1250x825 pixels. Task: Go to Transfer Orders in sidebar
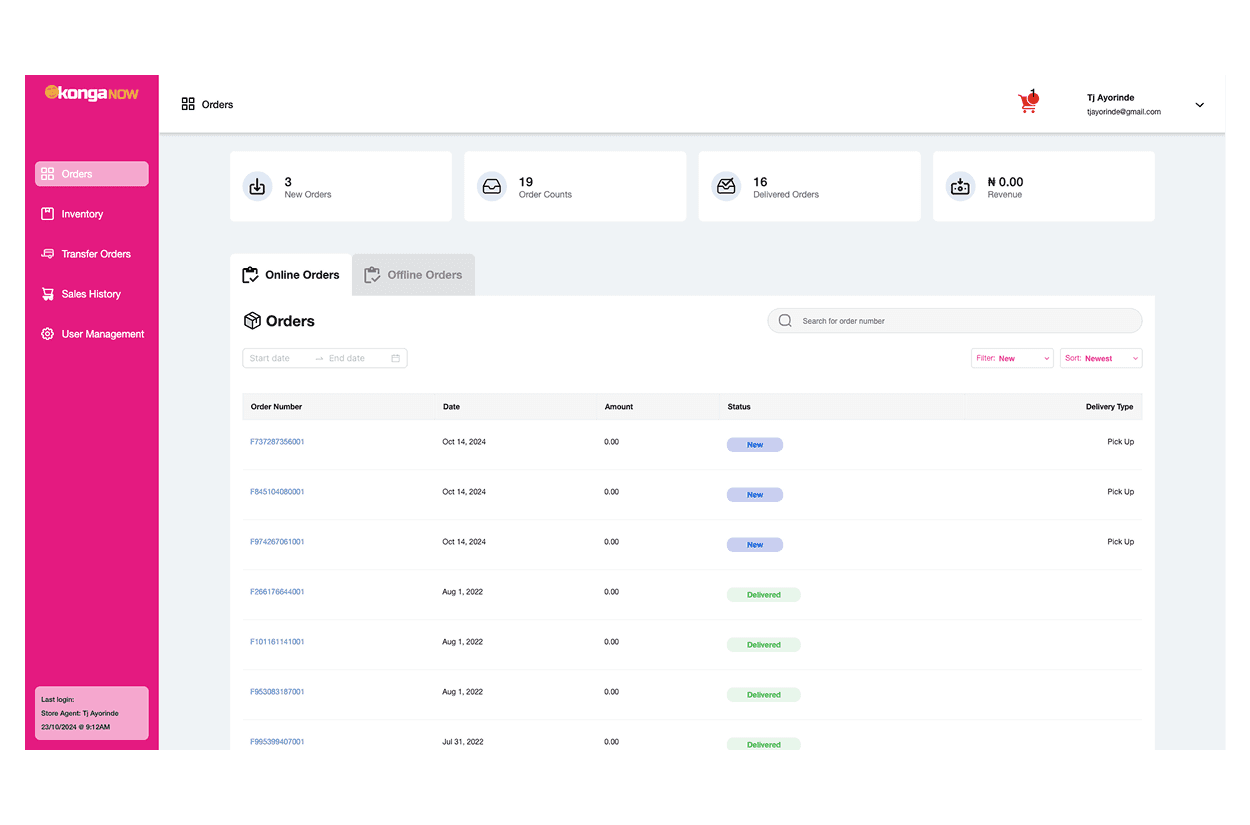coord(95,254)
